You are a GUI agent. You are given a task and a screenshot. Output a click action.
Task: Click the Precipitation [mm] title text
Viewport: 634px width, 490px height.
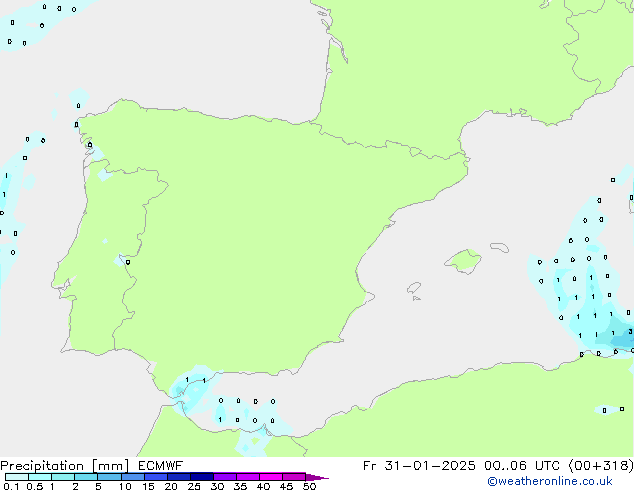click(x=63, y=466)
